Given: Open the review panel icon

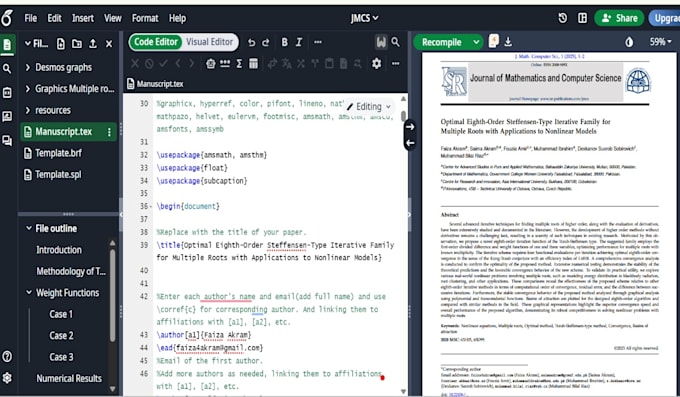Looking at the screenshot, I should pos(7,116).
